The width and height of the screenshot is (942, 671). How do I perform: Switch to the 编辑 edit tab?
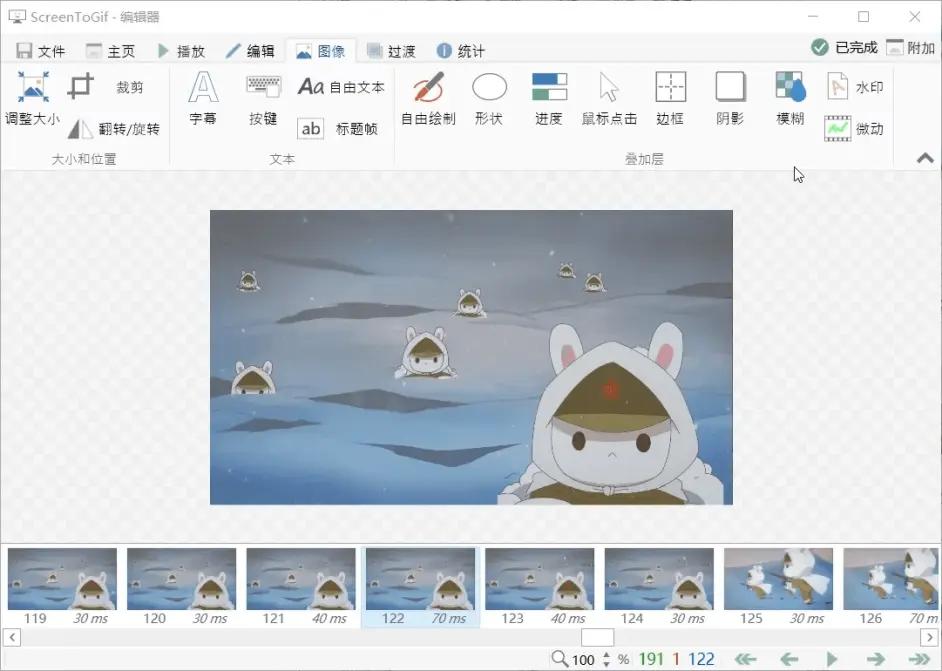coord(250,51)
